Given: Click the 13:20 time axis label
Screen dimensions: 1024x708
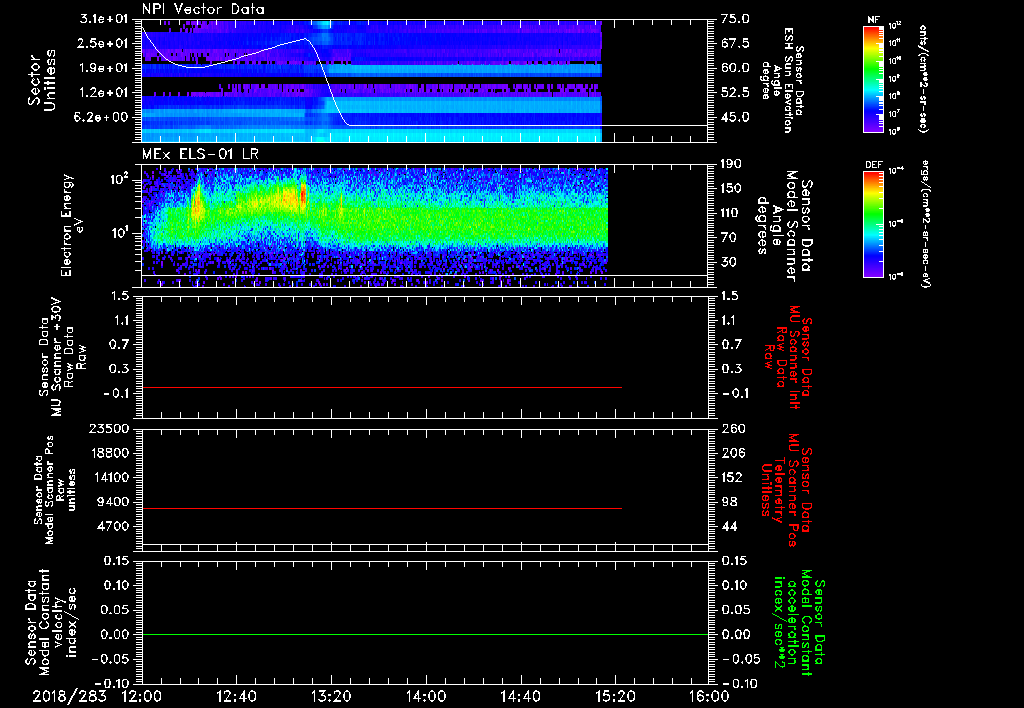Looking at the screenshot, I should click(x=331, y=696).
